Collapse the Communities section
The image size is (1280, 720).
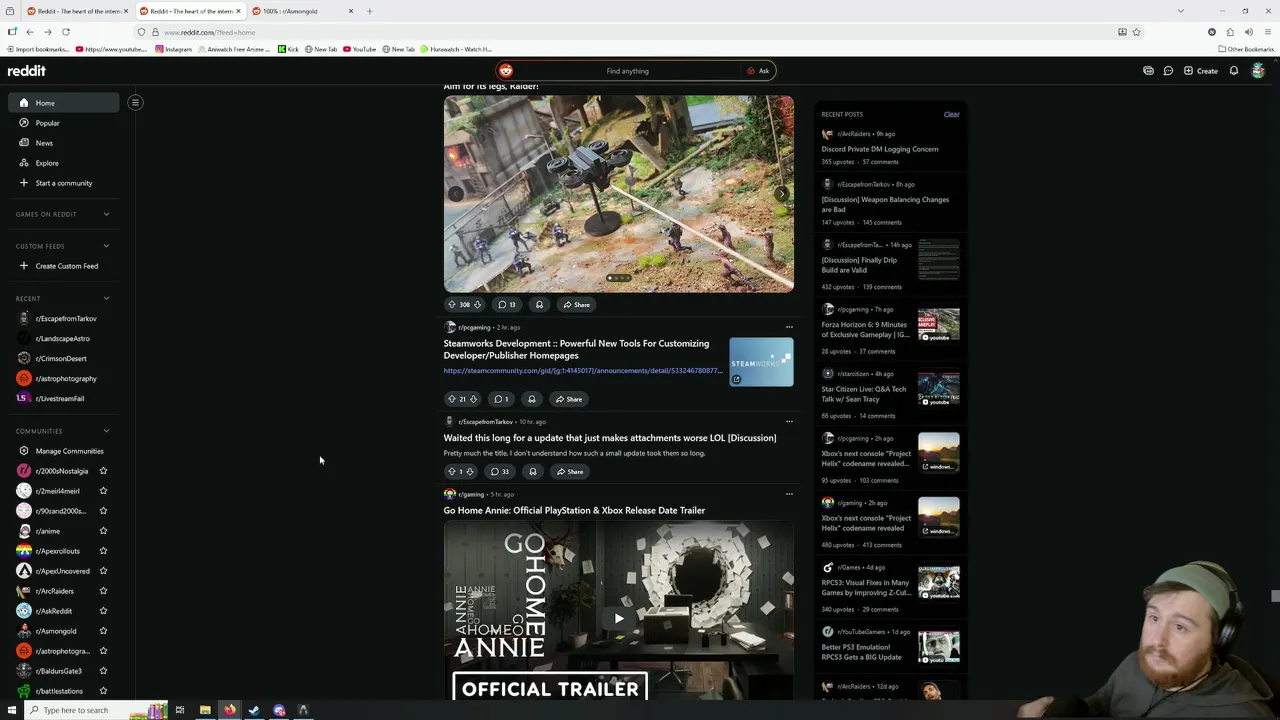[x=106, y=431]
